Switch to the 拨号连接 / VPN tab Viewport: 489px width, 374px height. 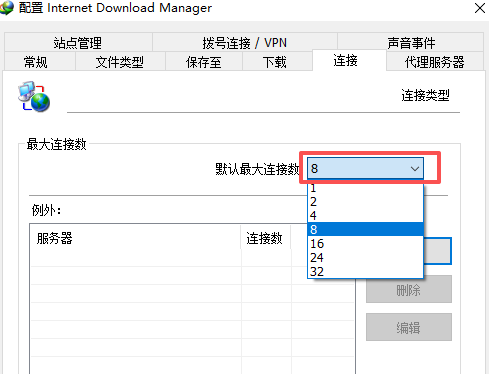[244, 42]
